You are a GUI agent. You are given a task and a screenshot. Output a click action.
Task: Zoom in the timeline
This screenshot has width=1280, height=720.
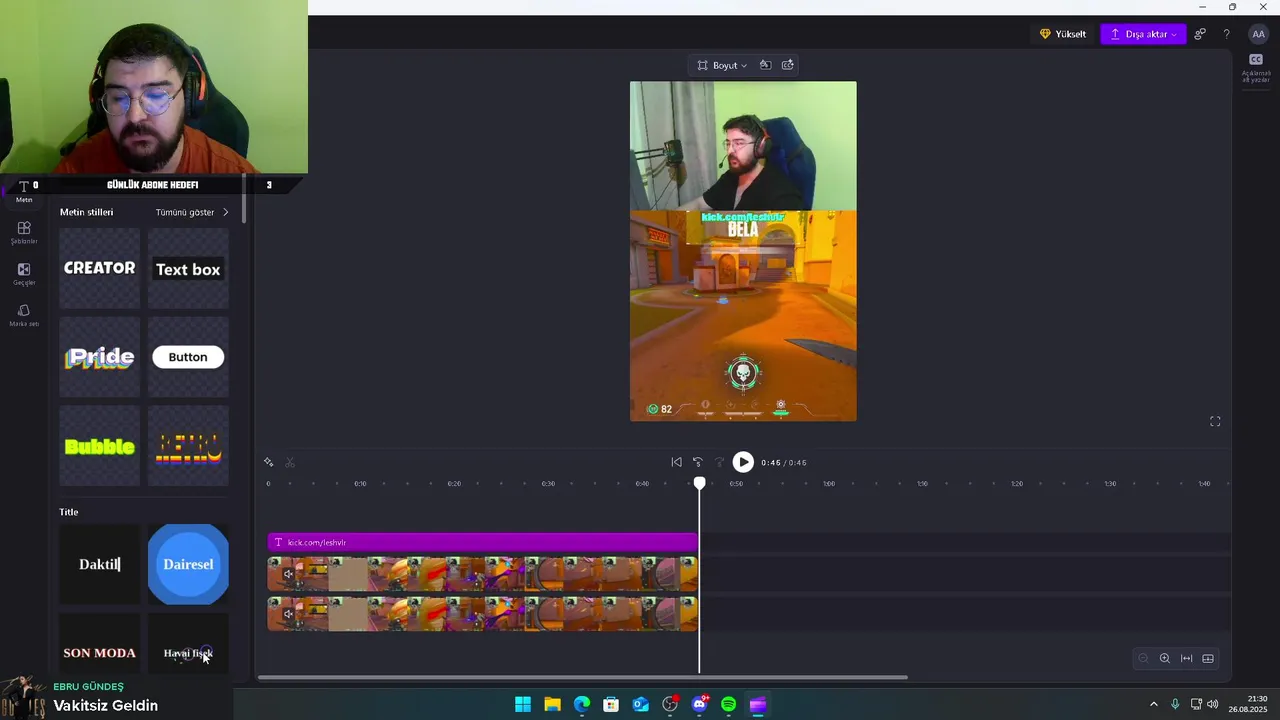(1165, 658)
